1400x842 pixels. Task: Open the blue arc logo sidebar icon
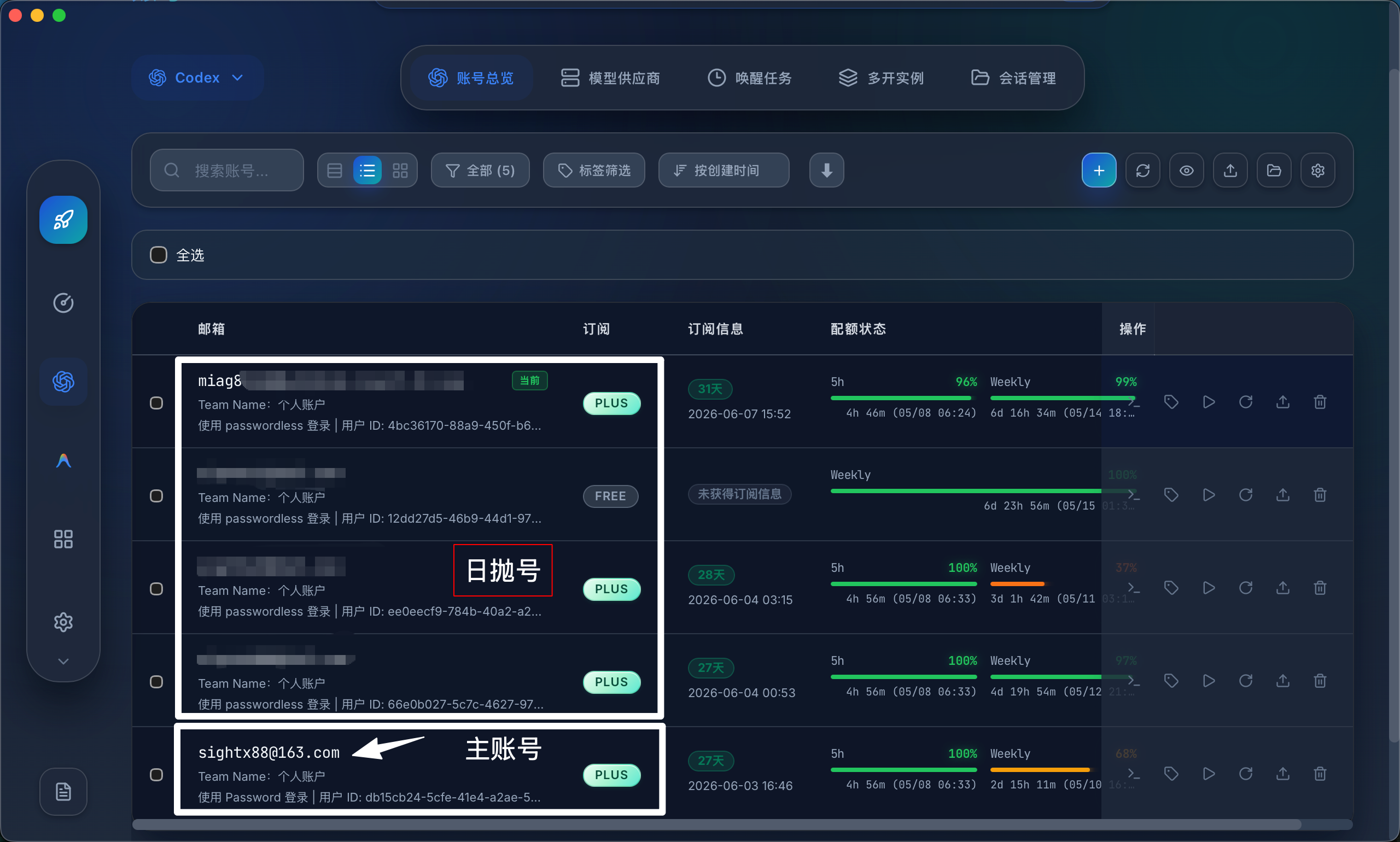[63, 460]
